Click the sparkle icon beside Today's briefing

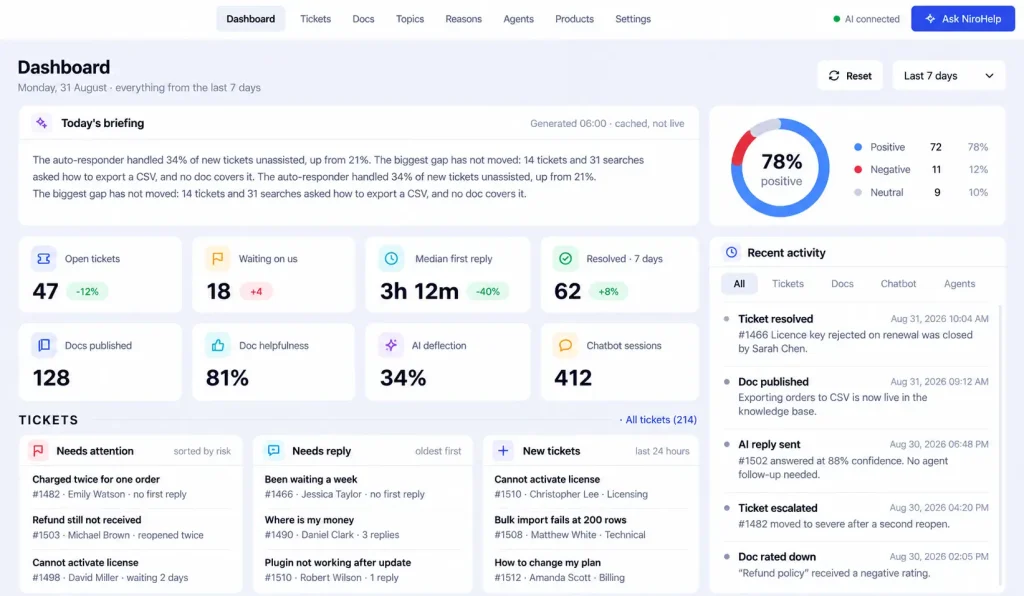42,123
